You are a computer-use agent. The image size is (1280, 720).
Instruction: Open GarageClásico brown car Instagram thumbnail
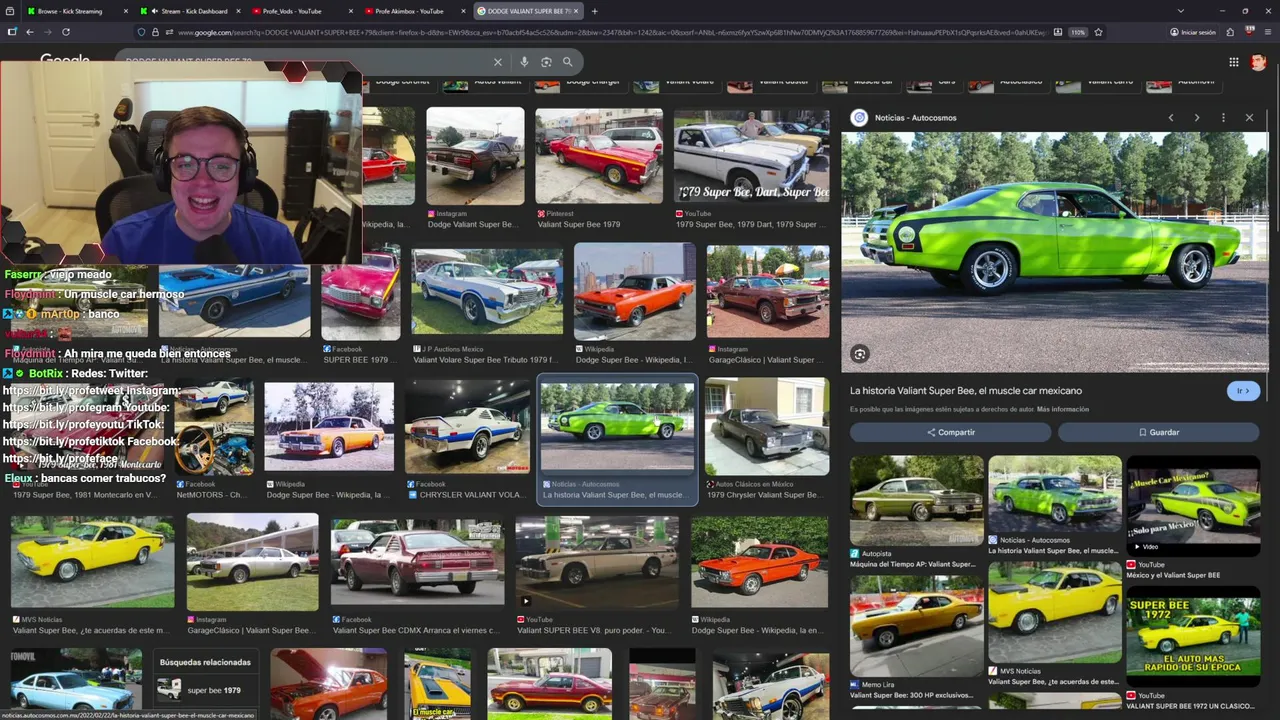[768, 291]
